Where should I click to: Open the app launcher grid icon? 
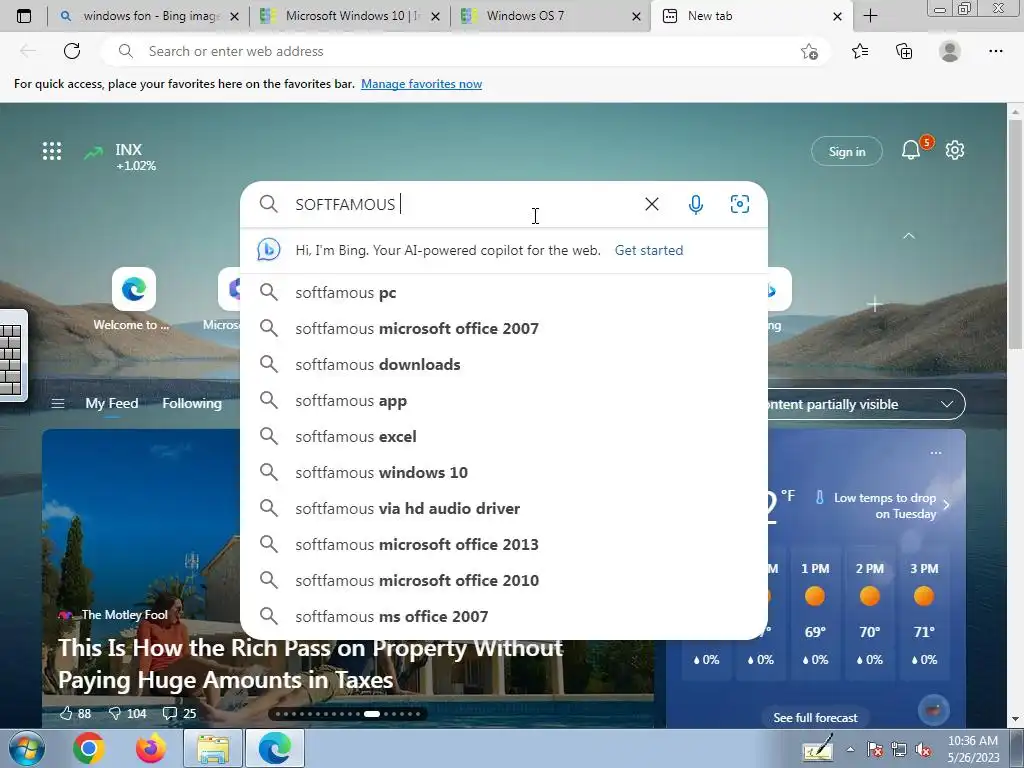coord(52,151)
